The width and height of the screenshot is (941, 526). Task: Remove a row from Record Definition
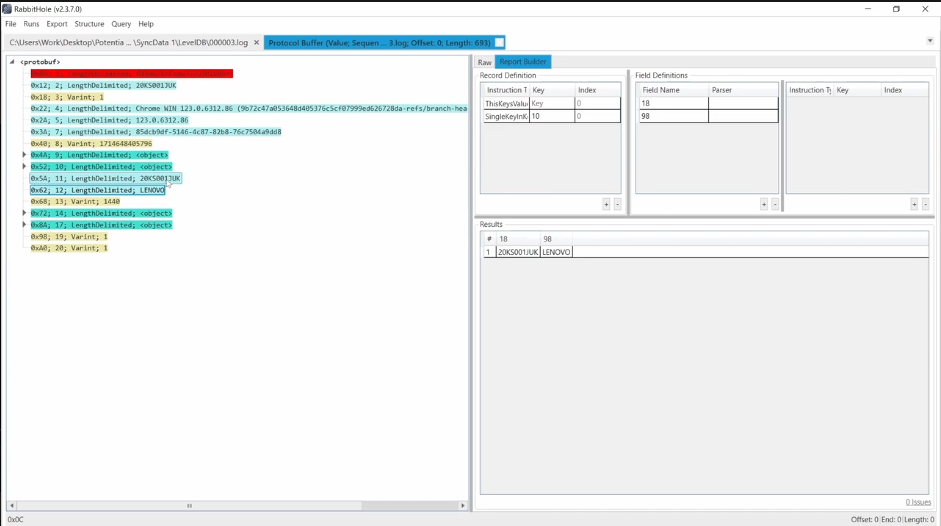click(617, 204)
